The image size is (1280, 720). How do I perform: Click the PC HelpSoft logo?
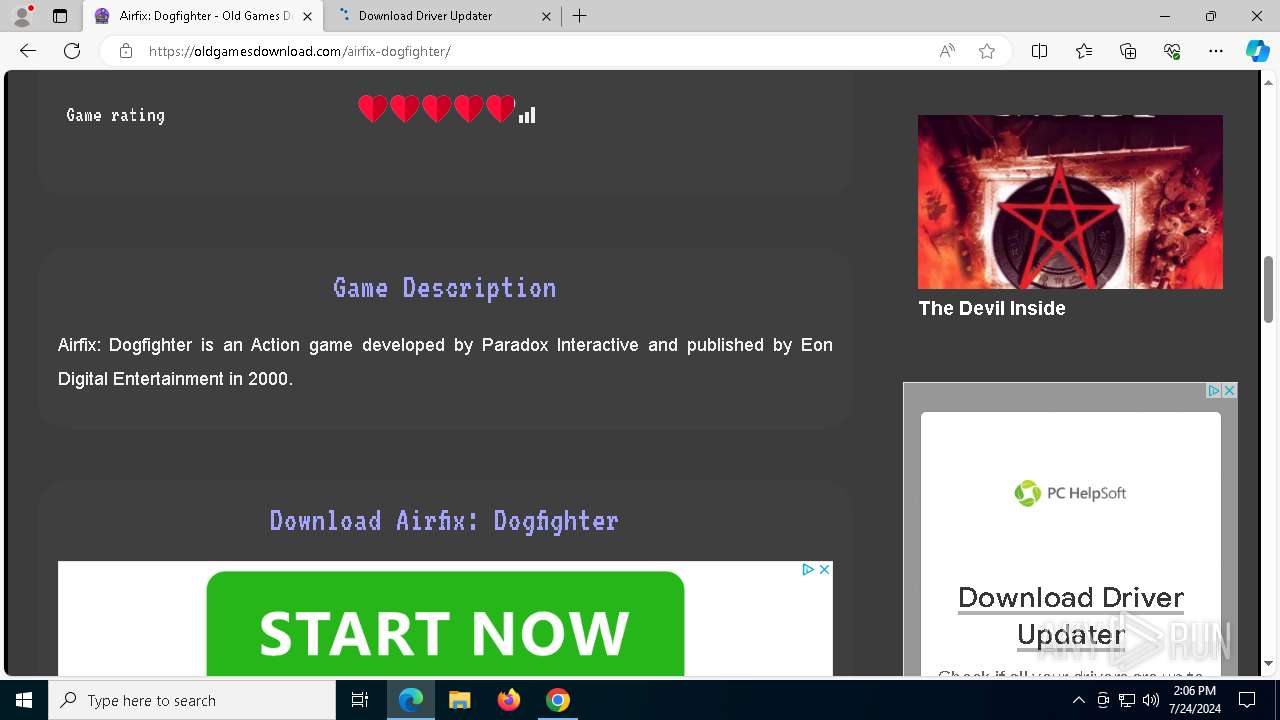(1070, 493)
